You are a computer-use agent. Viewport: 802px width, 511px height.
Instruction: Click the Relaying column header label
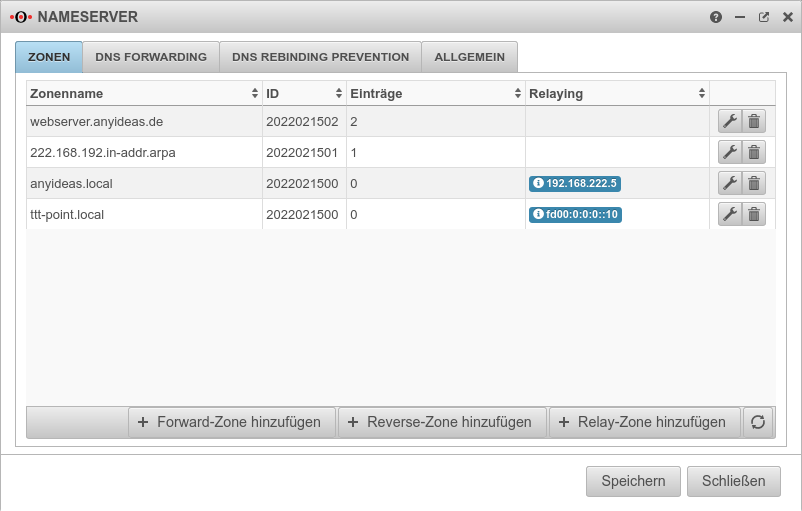tap(556, 94)
